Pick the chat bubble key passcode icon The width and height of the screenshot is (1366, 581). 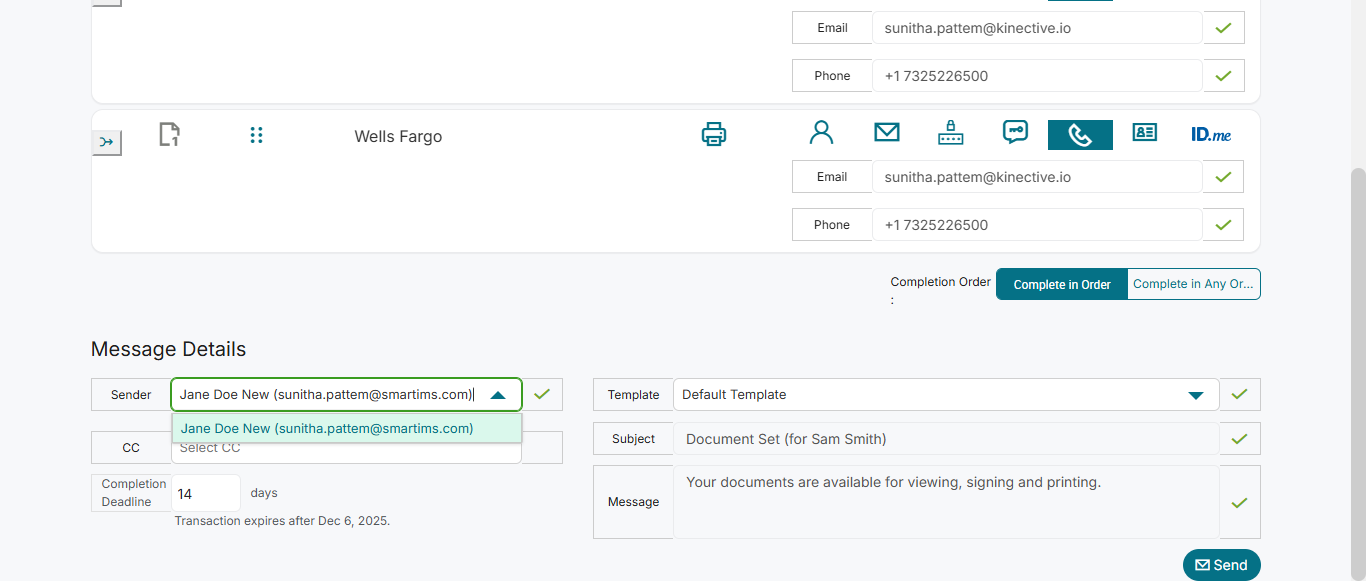(x=1015, y=133)
